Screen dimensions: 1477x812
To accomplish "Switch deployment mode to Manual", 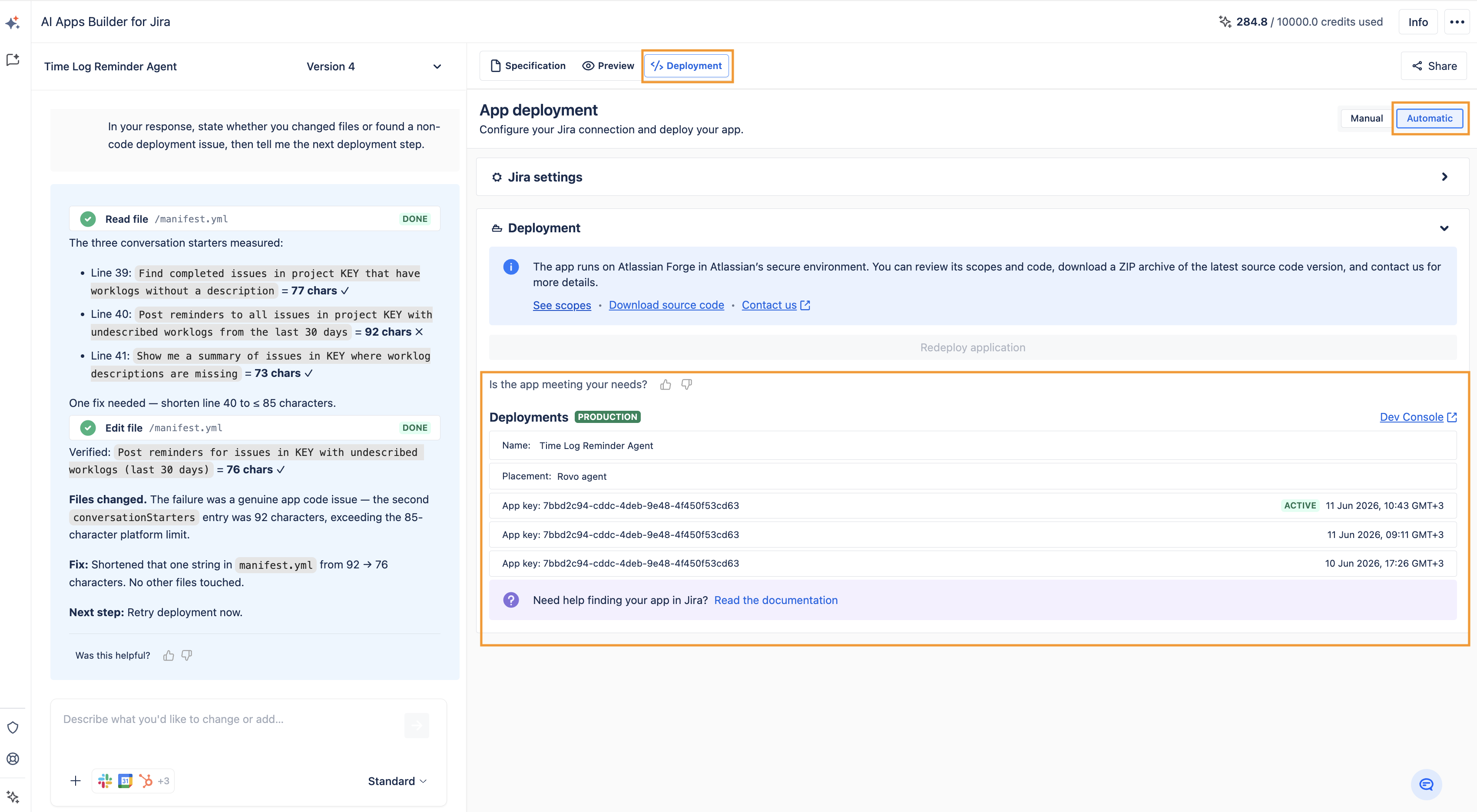I will pyautogui.click(x=1366, y=118).
